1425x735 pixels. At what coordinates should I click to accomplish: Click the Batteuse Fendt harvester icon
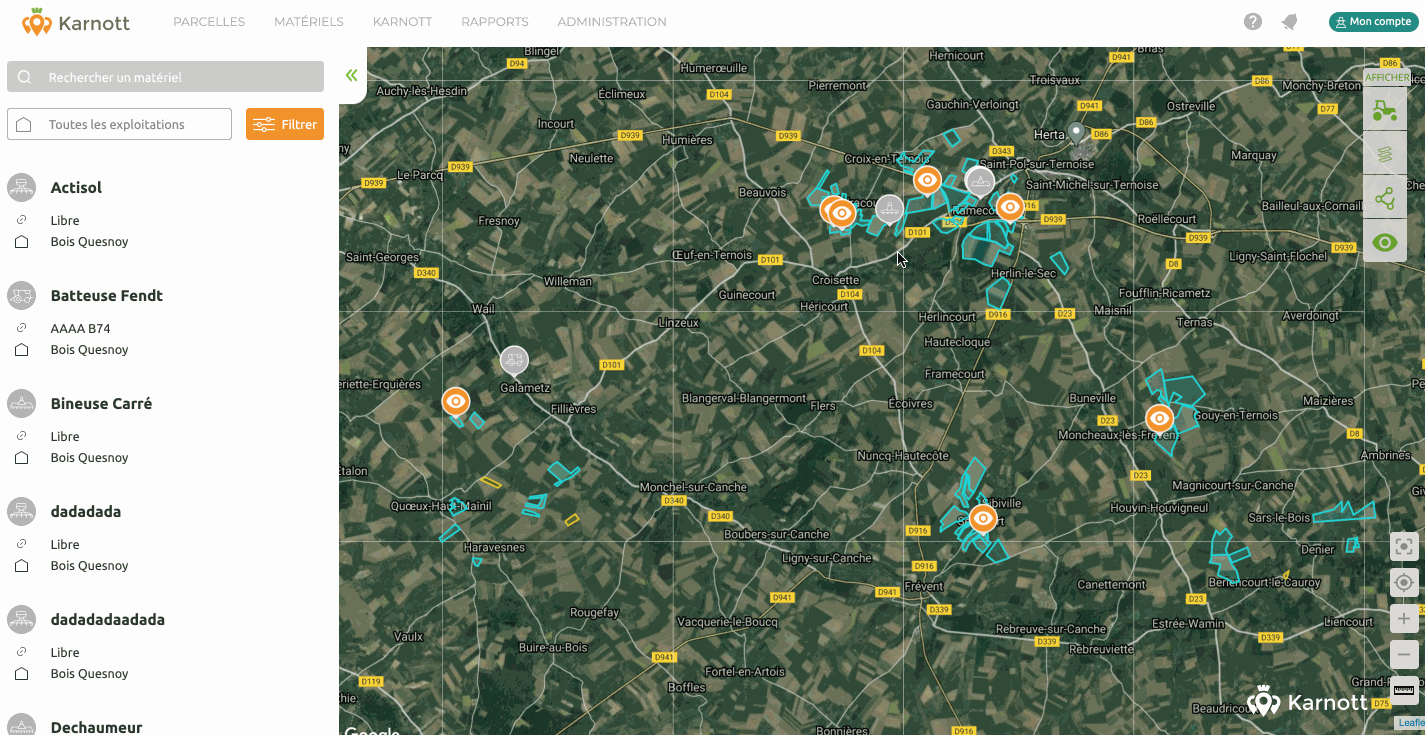coord(21,295)
